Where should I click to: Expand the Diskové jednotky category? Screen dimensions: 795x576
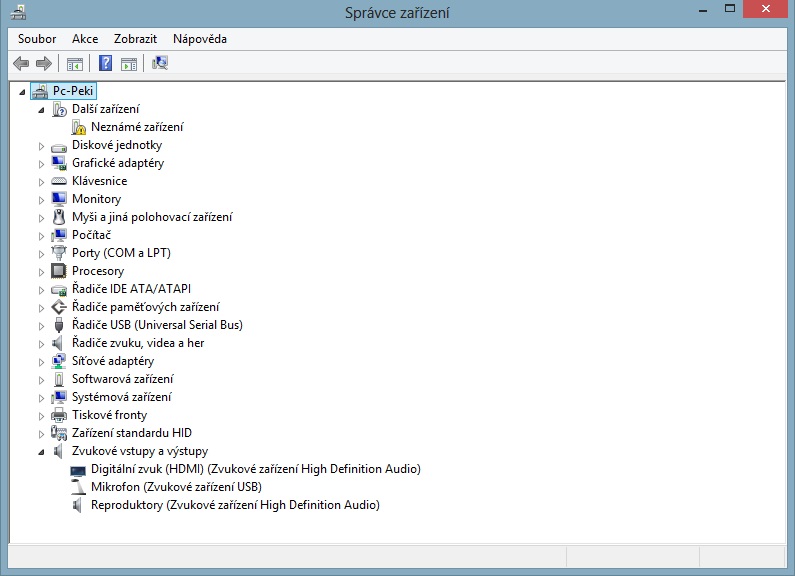pos(41,146)
